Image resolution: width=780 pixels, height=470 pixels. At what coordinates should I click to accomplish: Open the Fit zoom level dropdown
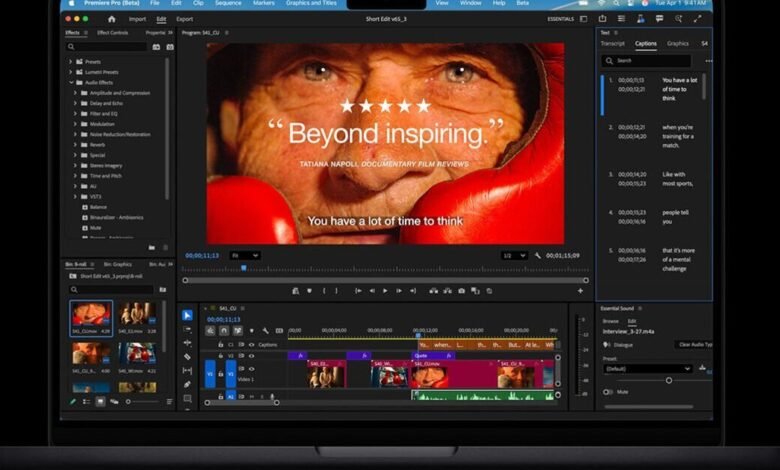245,255
